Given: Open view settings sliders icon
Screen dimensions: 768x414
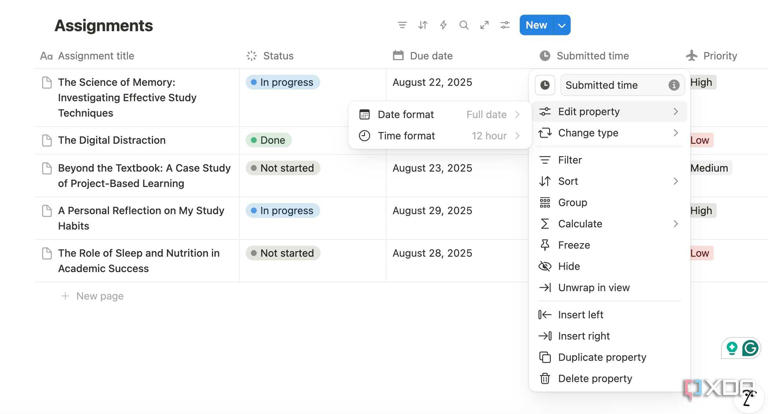Looking at the screenshot, I should (x=504, y=25).
